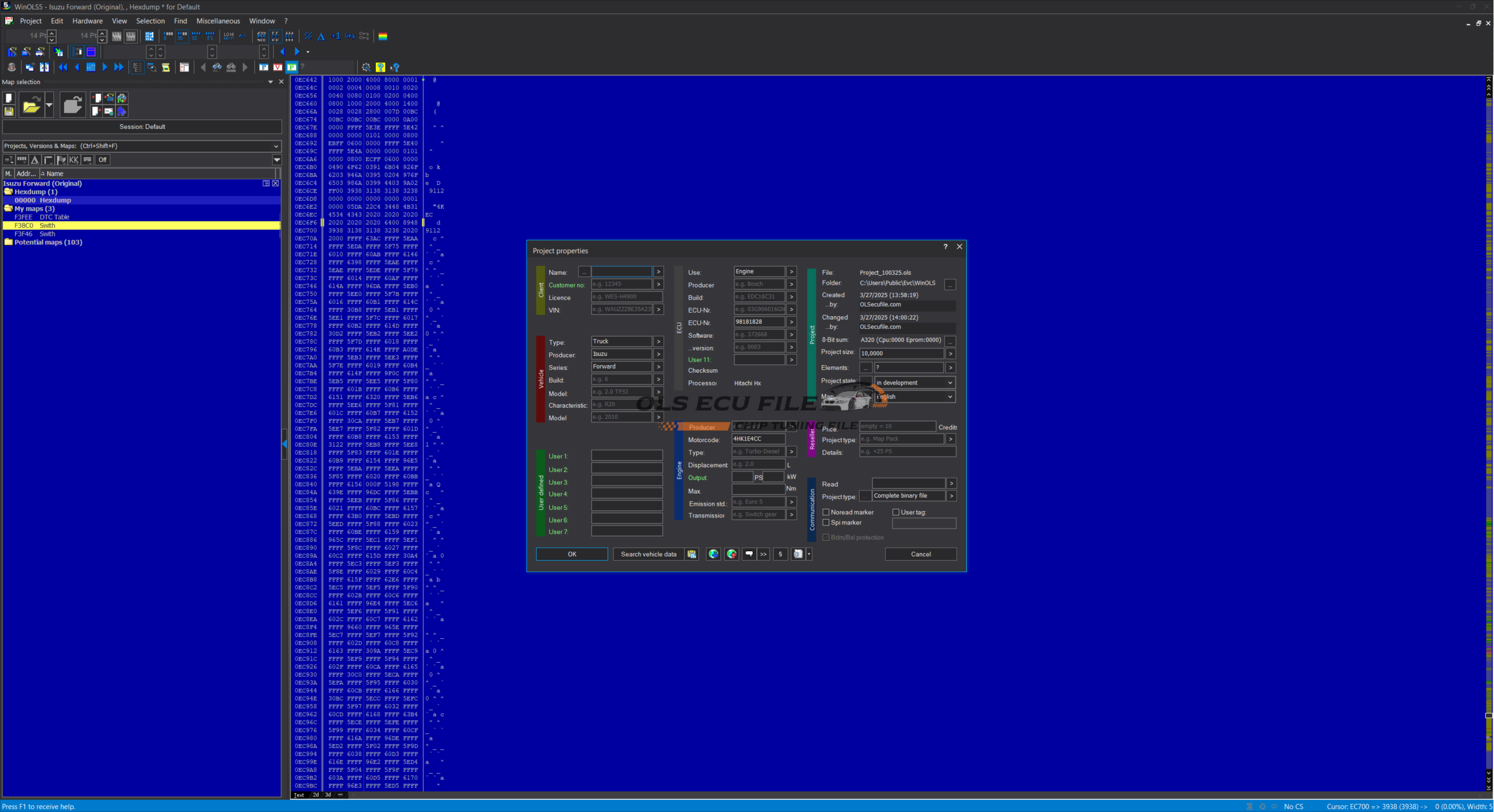Click the blue puzzle piece plugin icon
Screen dimensions: 1494x812
pos(121,111)
